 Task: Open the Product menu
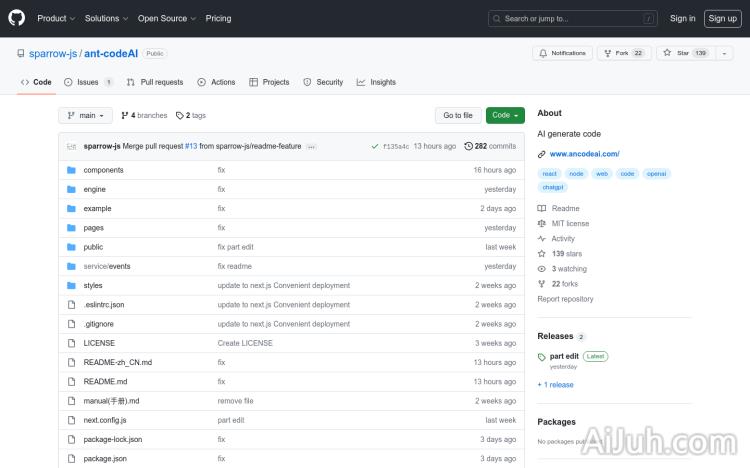[x=55, y=18]
